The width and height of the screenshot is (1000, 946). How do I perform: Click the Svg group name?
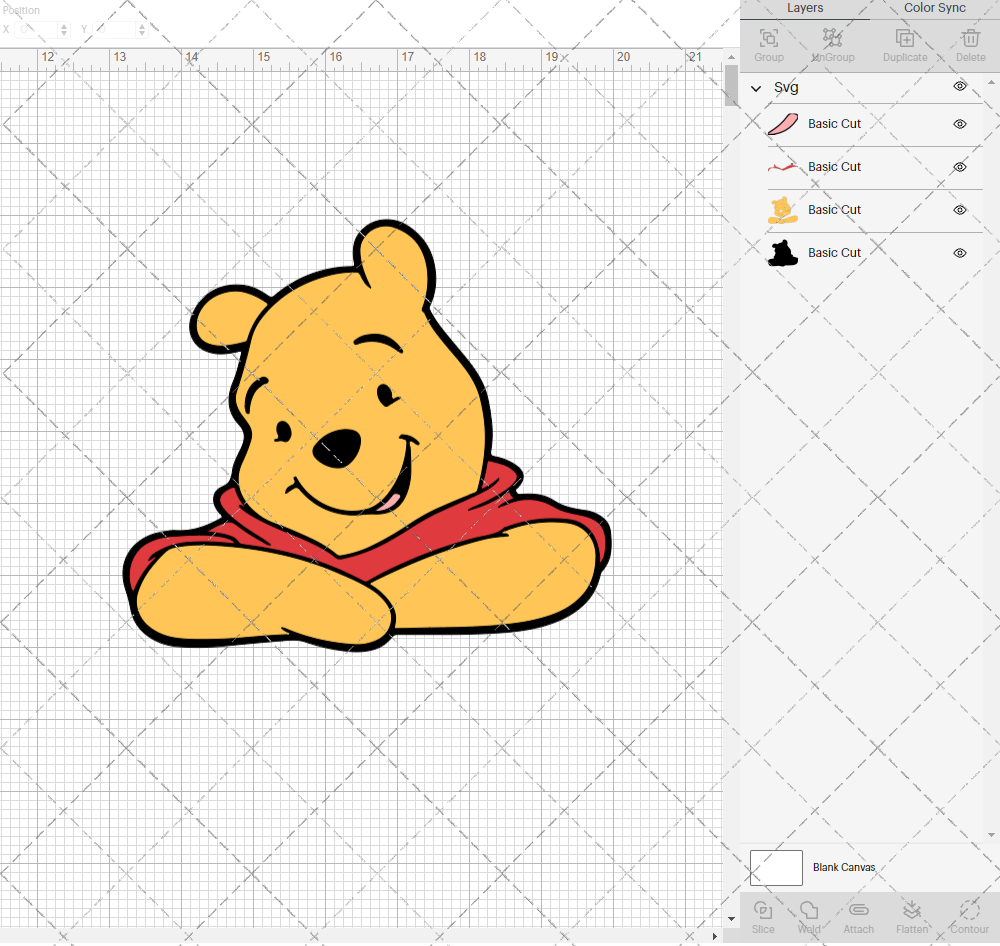[786, 87]
